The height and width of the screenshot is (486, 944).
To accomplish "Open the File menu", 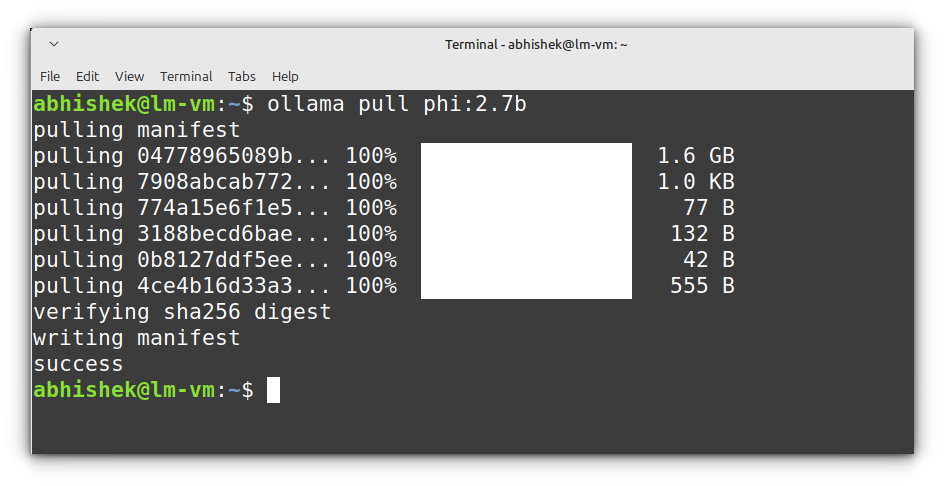I will click(x=50, y=76).
